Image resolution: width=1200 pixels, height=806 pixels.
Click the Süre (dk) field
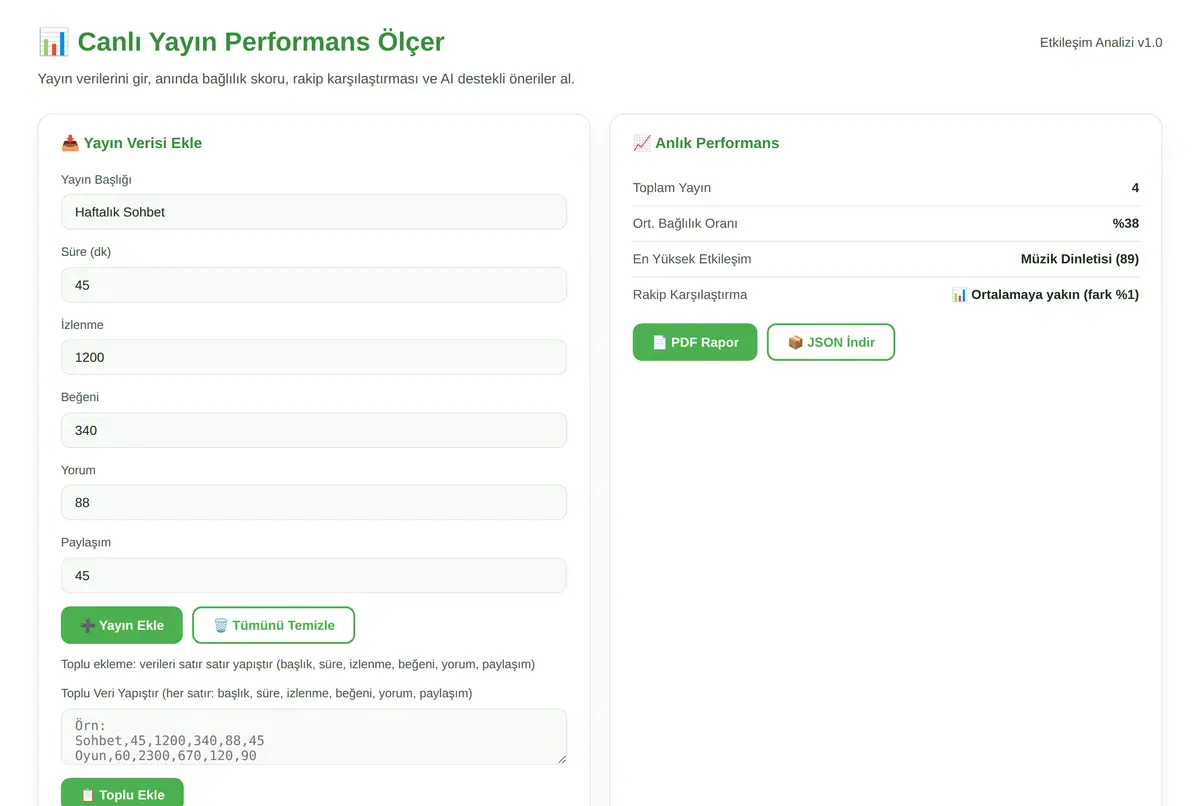click(314, 285)
